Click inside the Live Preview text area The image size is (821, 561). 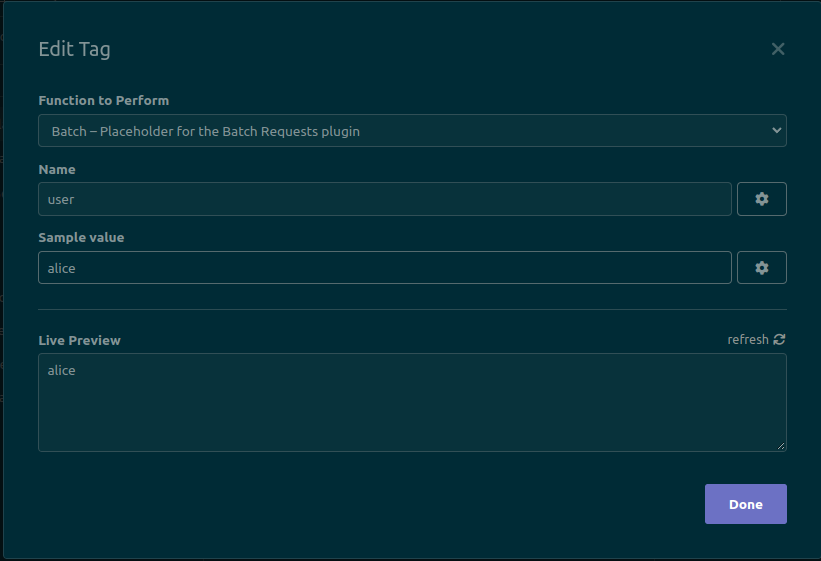click(x=412, y=402)
